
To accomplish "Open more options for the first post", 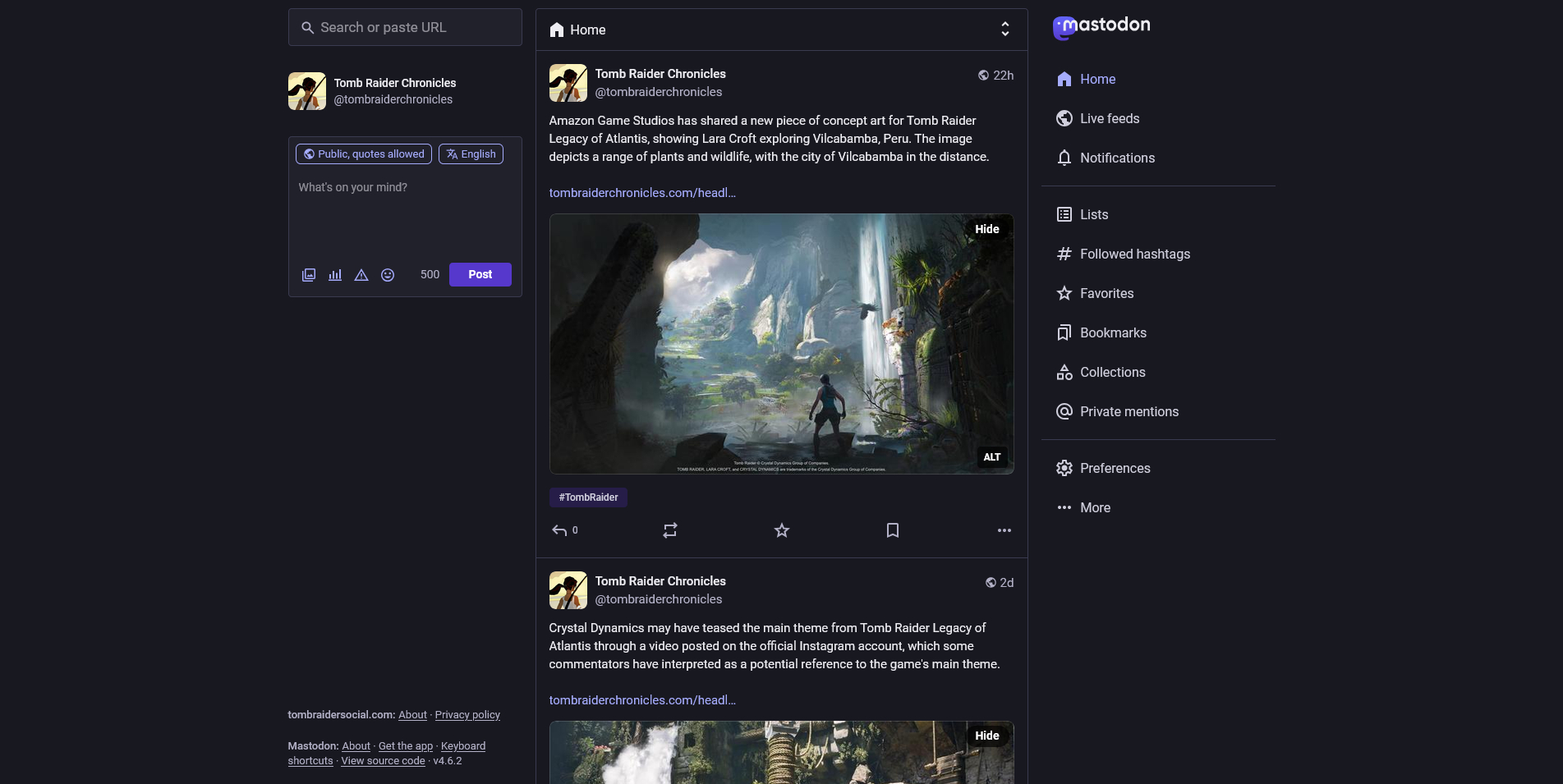I will tap(1004, 530).
